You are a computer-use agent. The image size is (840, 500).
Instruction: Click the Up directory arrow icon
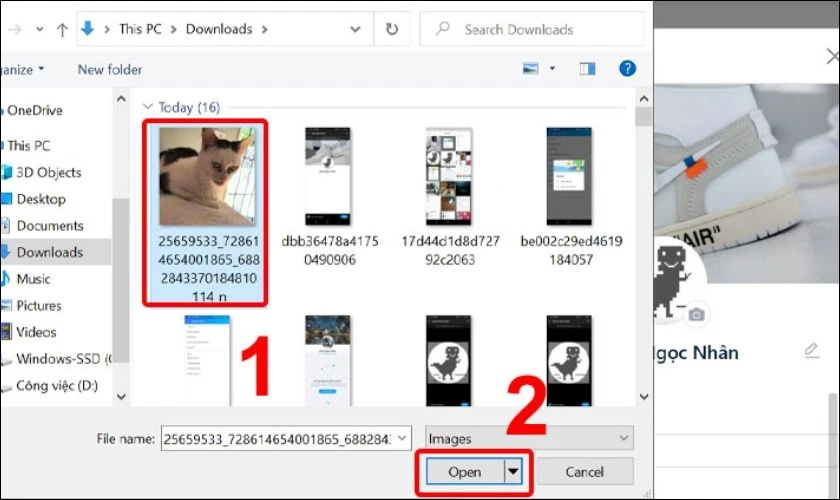tap(63, 29)
